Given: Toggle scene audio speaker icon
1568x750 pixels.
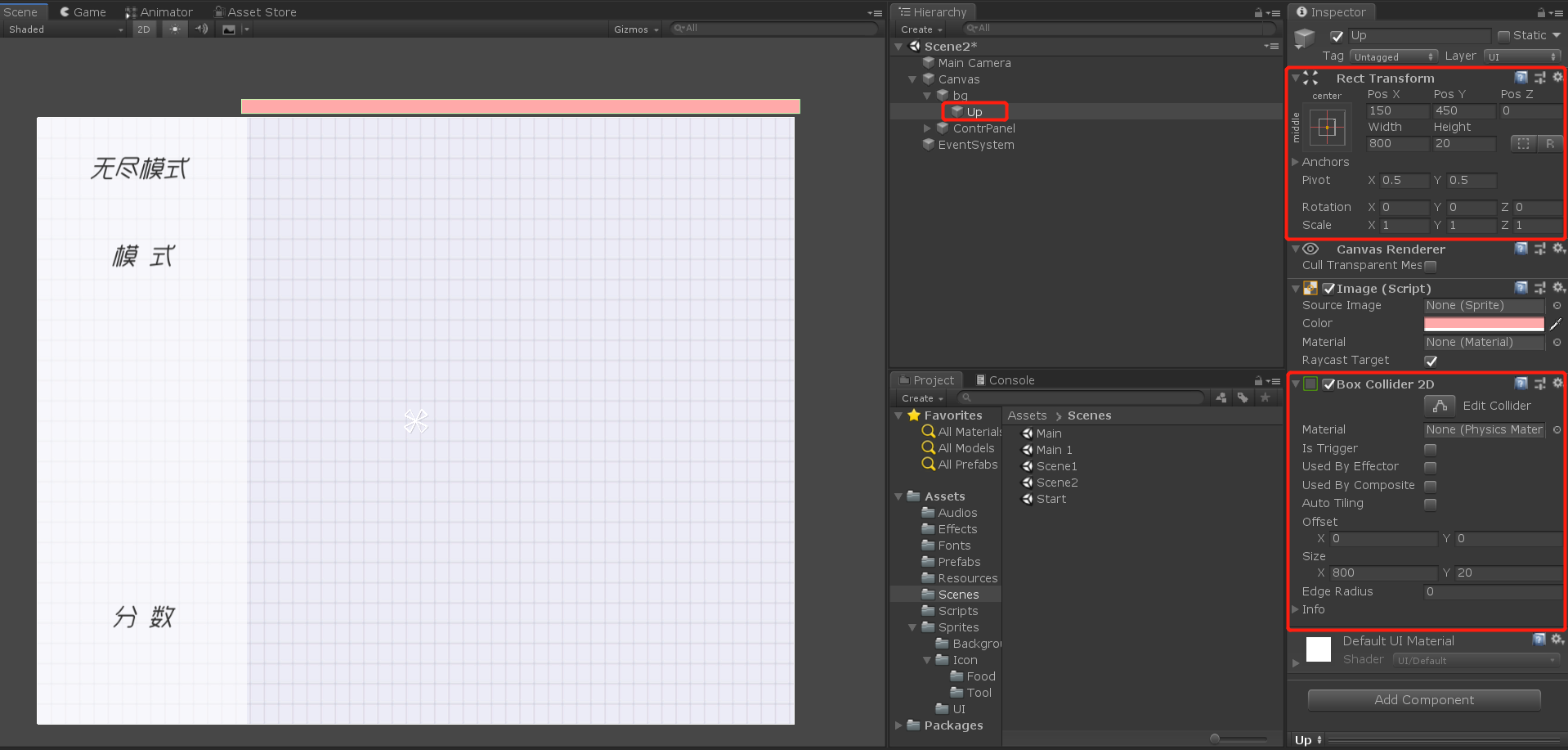Looking at the screenshot, I should point(201,29).
